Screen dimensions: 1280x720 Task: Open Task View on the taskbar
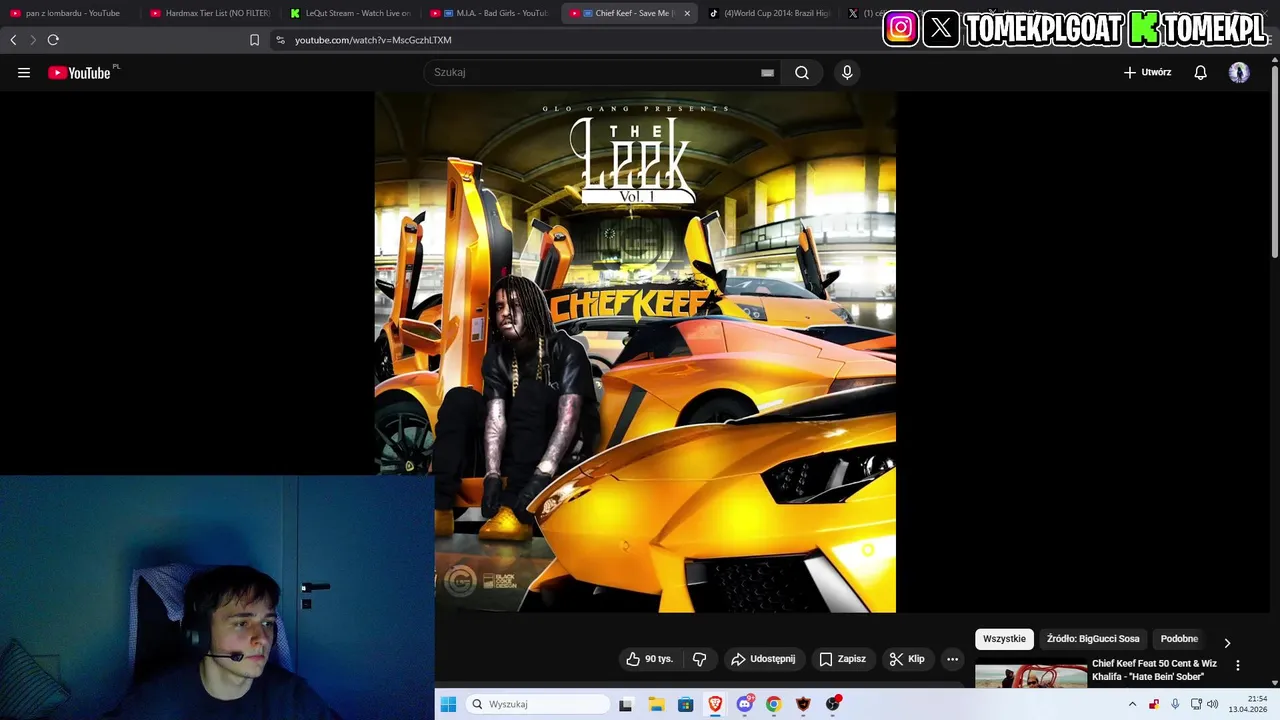pos(626,704)
